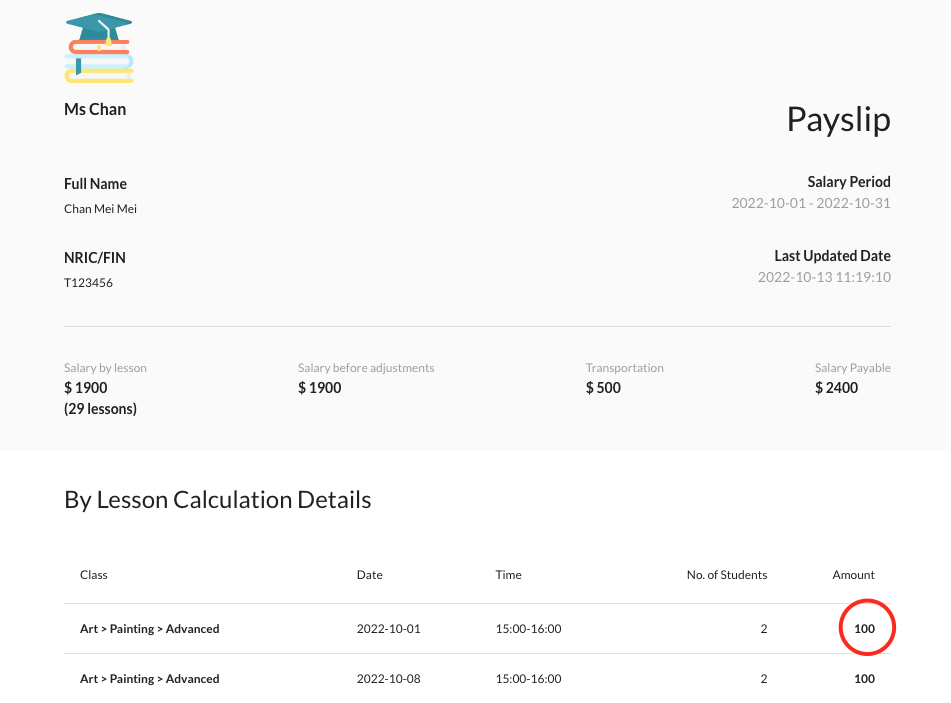Click the graduation cap and books logo
The height and width of the screenshot is (703, 951).
pyautogui.click(x=99, y=48)
